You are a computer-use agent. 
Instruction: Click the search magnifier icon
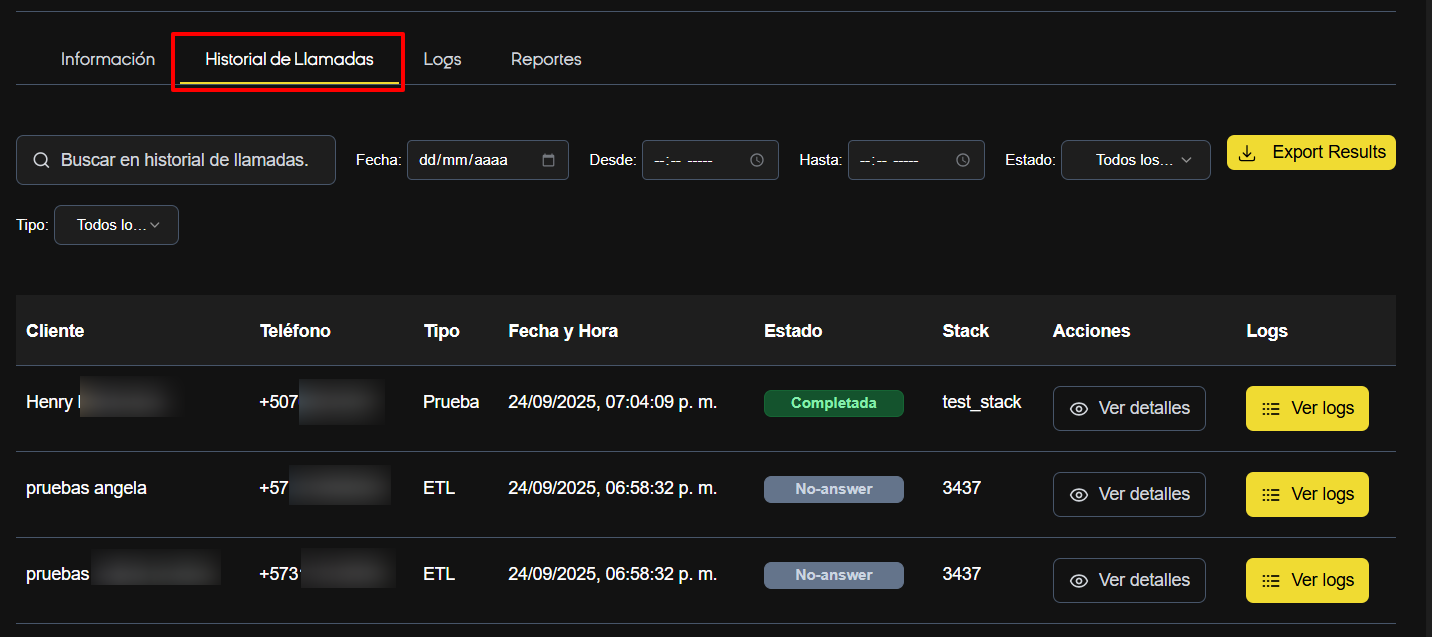41,160
